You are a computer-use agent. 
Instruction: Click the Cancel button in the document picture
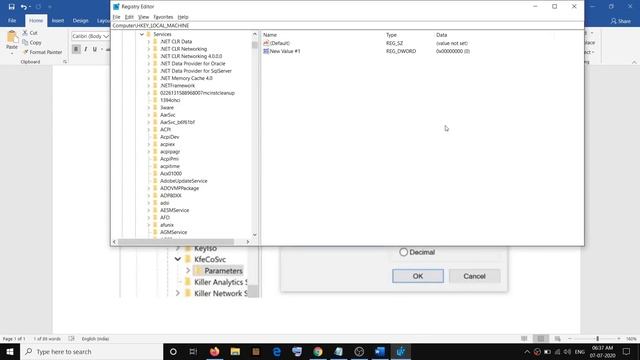pyautogui.click(x=474, y=276)
